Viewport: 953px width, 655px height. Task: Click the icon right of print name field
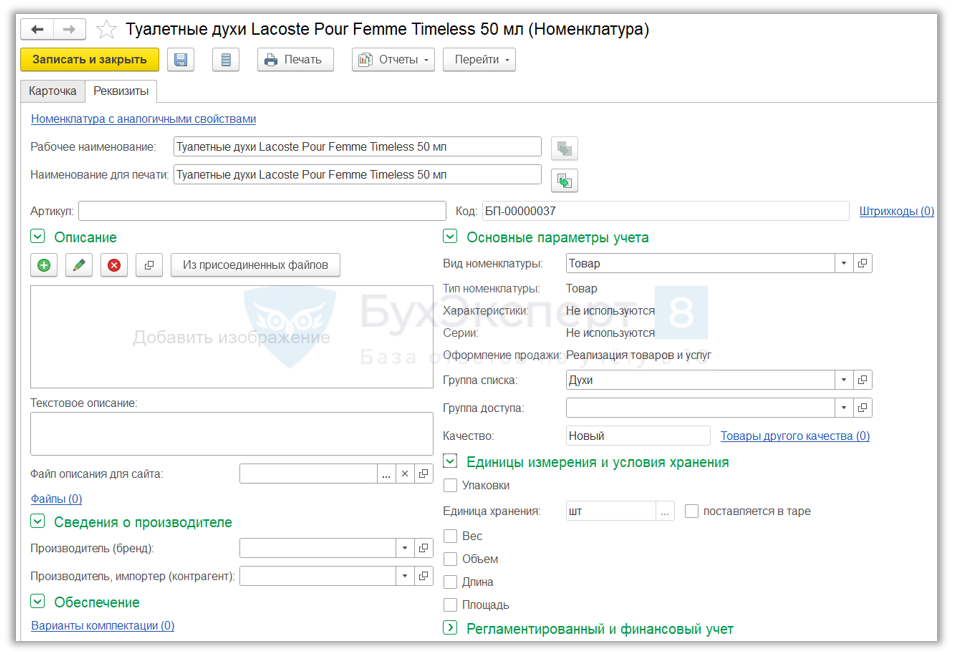tap(565, 180)
